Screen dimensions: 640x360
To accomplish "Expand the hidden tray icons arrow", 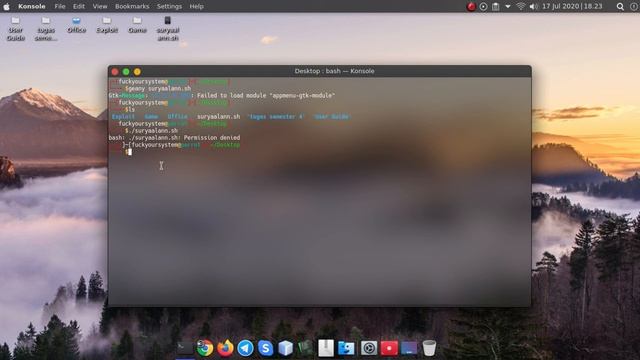I will (508, 7).
